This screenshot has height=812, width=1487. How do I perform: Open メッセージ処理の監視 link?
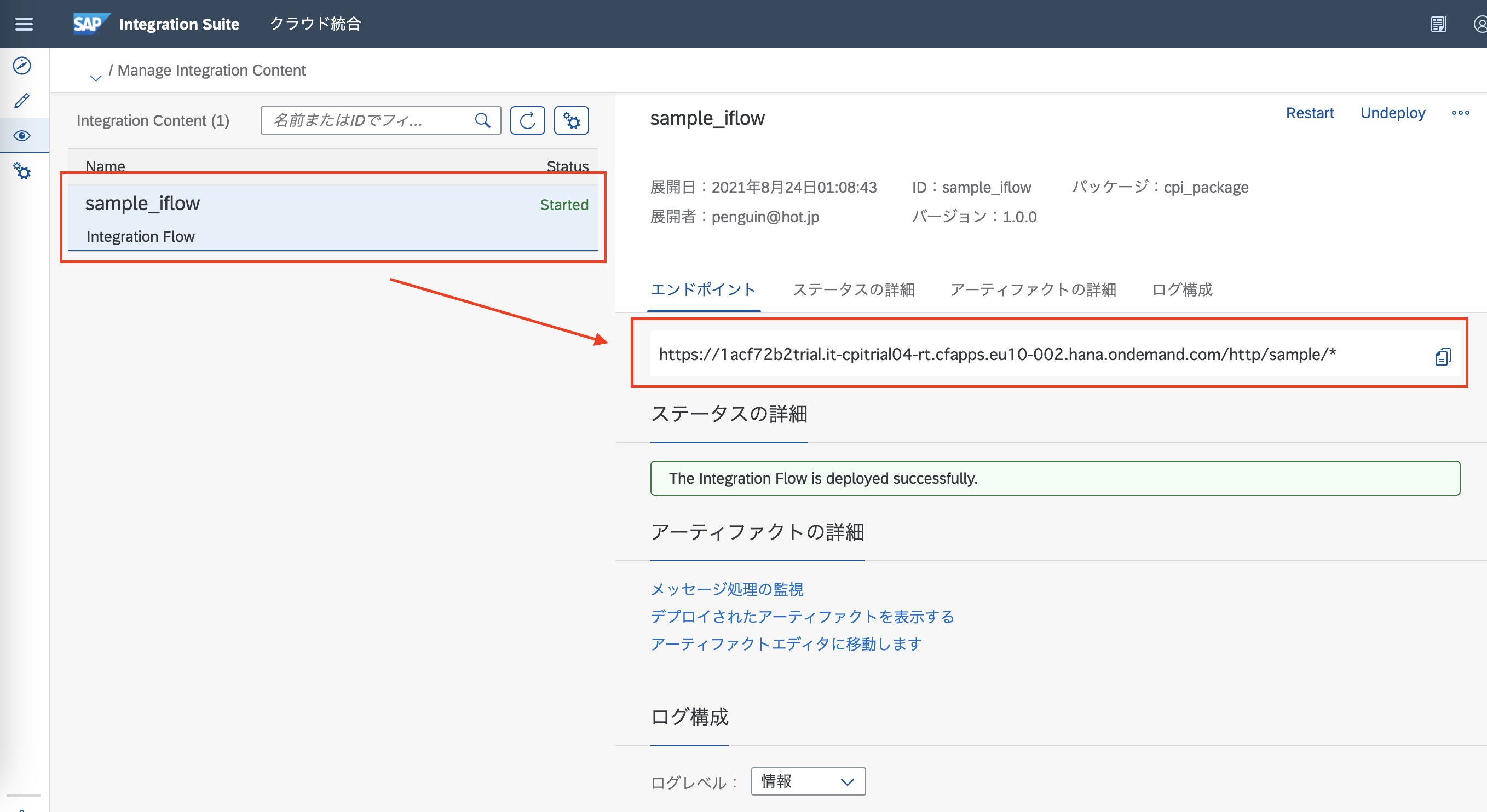(727, 589)
